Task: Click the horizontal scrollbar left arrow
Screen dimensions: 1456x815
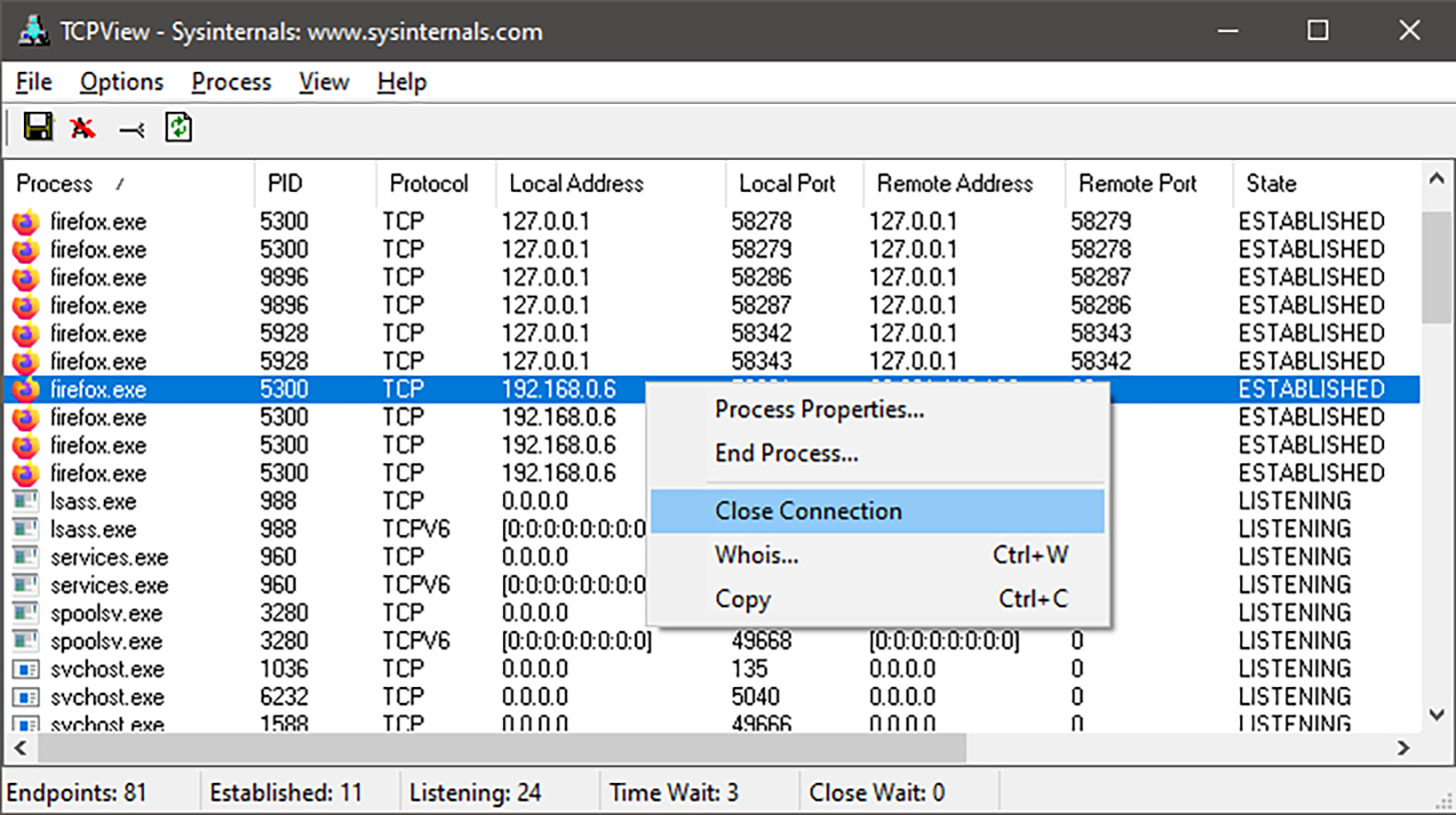Action: point(20,748)
